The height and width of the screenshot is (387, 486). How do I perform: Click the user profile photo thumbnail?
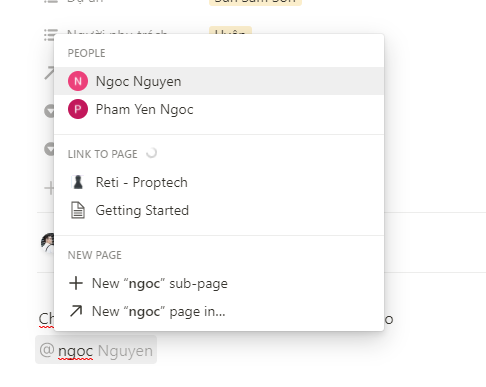click(x=48, y=242)
